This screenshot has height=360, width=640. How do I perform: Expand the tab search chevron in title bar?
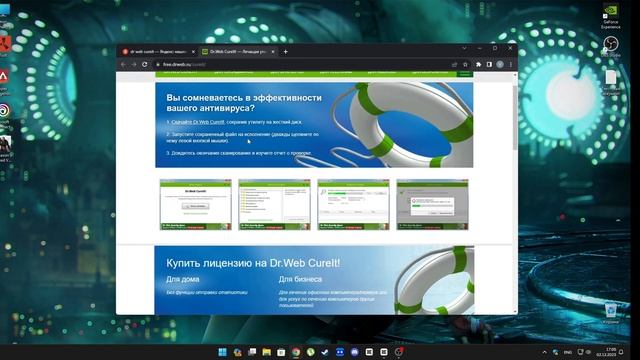464,48
